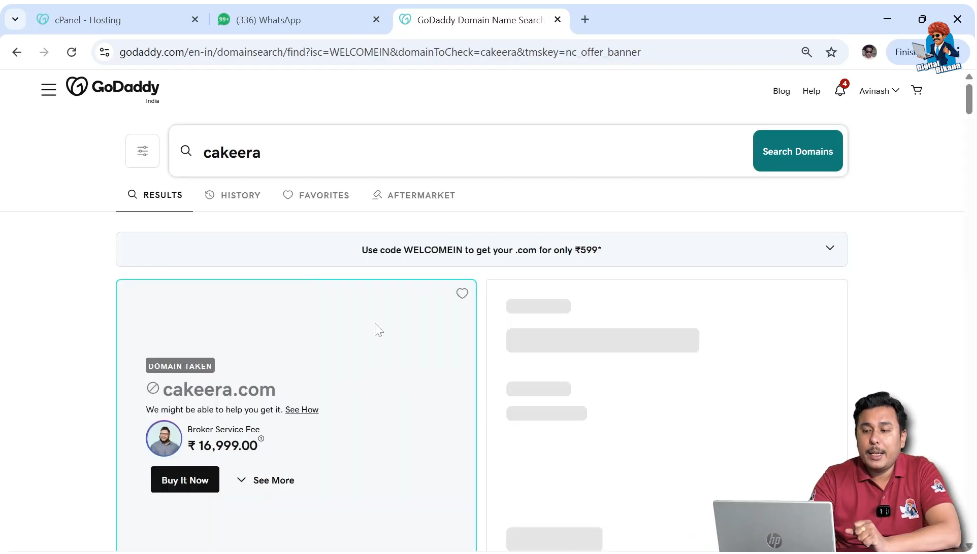The width and height of the screenshot is (977, 554).
Task: Click the DOMAIN TAKEN badge
Action: click(x=180, y=366)
